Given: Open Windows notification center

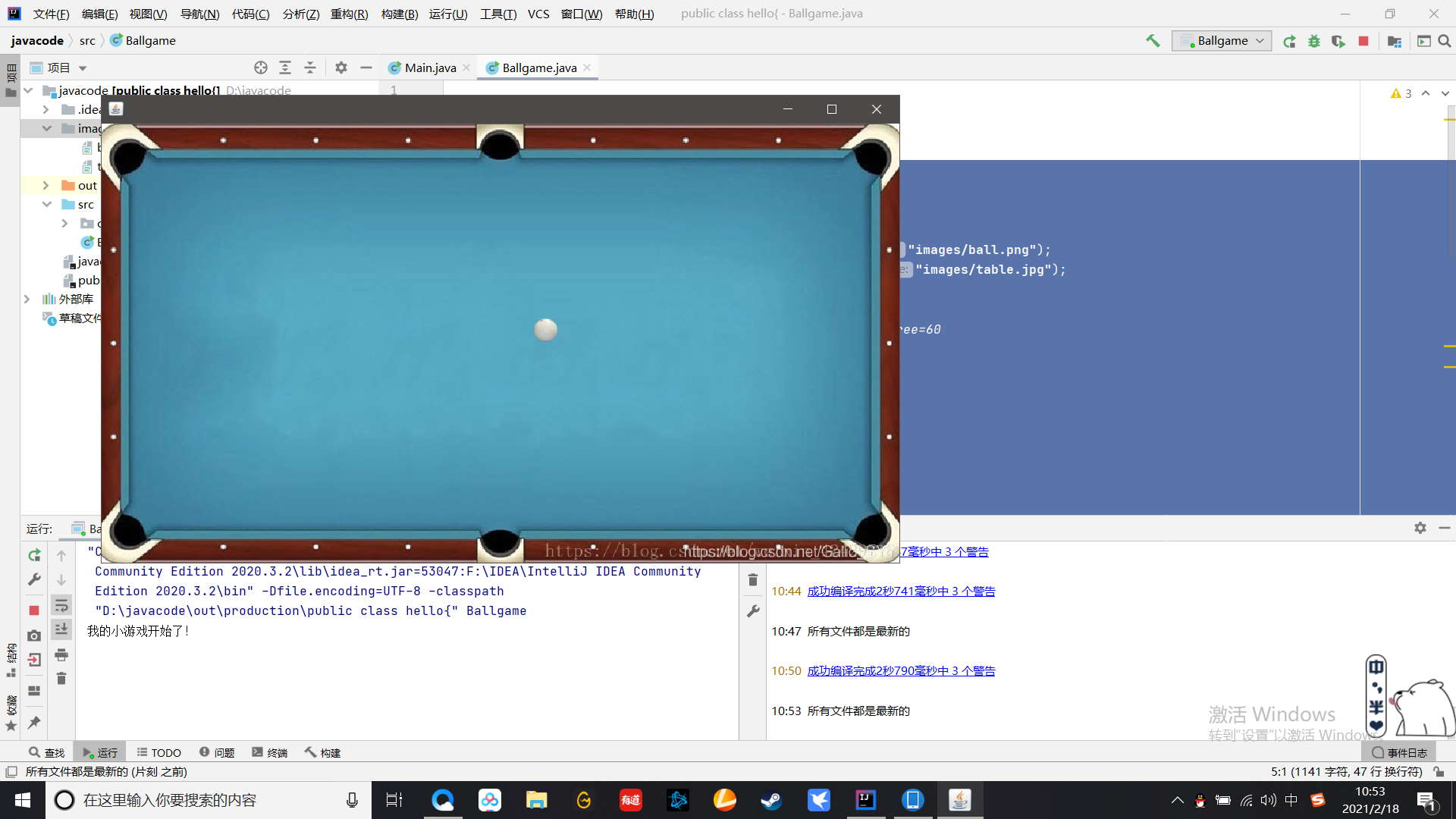Looking at the screenshot, I should [1426, 800].
